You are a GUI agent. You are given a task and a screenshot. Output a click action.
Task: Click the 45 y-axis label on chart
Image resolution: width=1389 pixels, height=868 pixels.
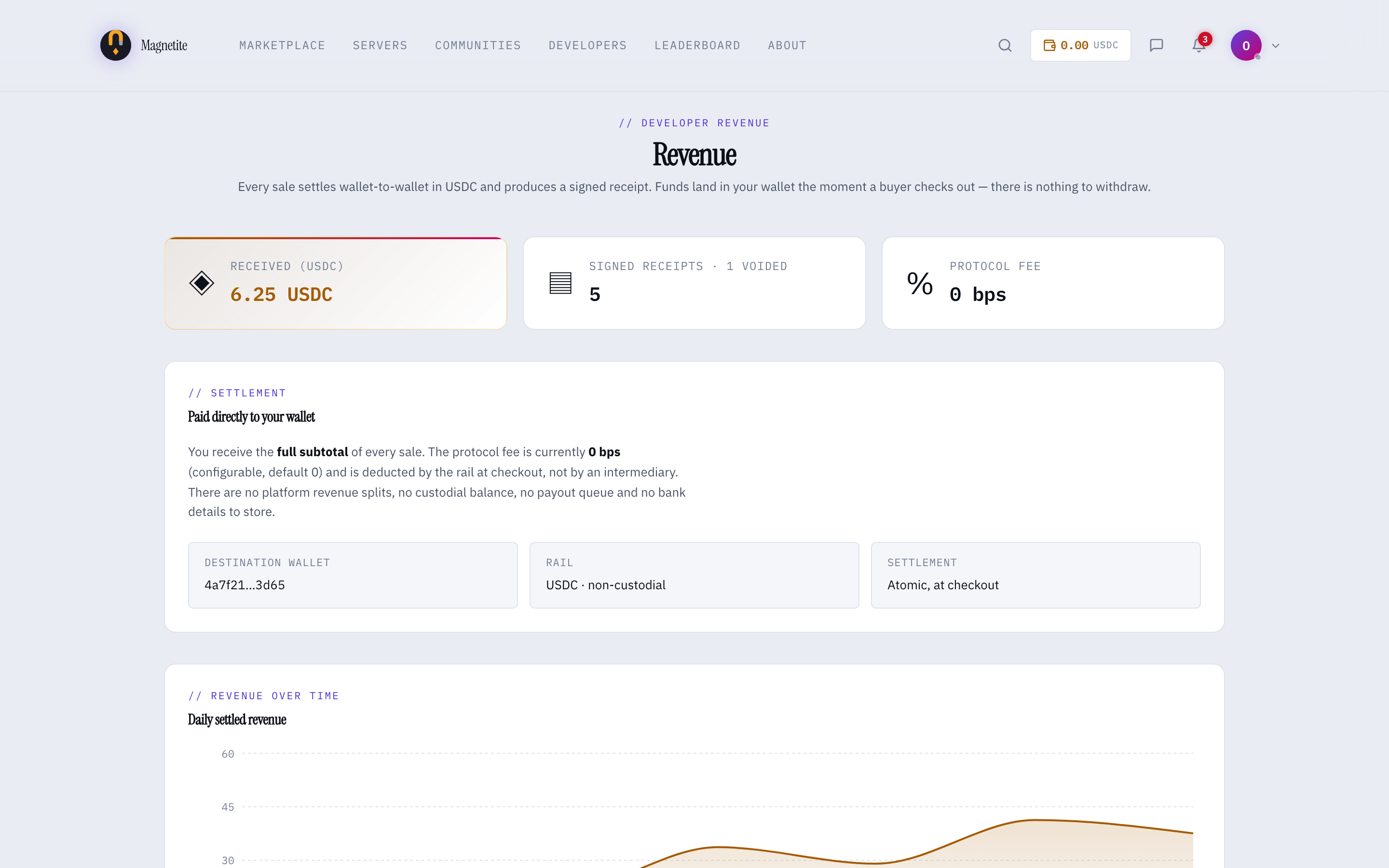point(228,807)
